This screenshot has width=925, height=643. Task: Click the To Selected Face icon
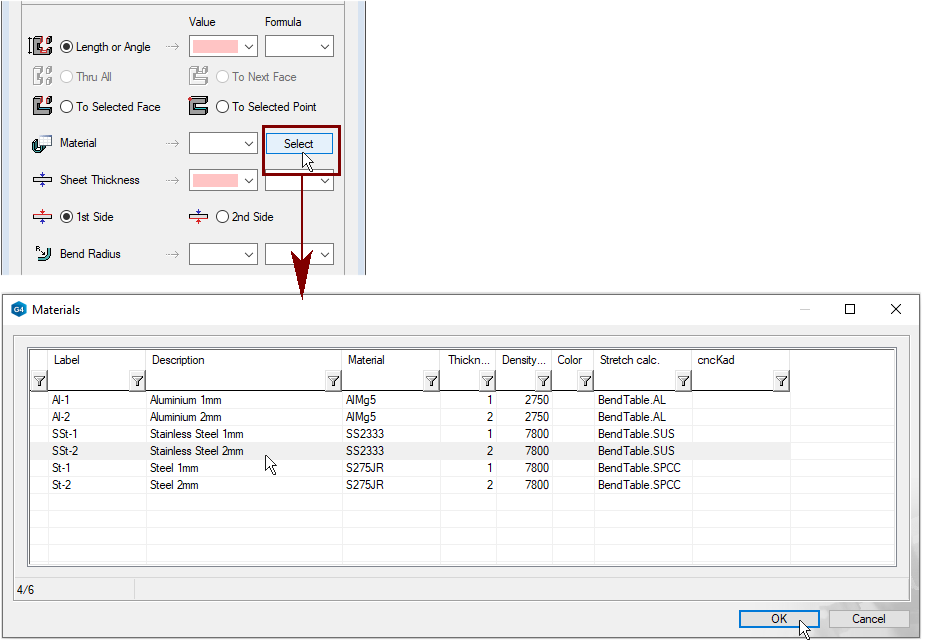tap(42, 107)
